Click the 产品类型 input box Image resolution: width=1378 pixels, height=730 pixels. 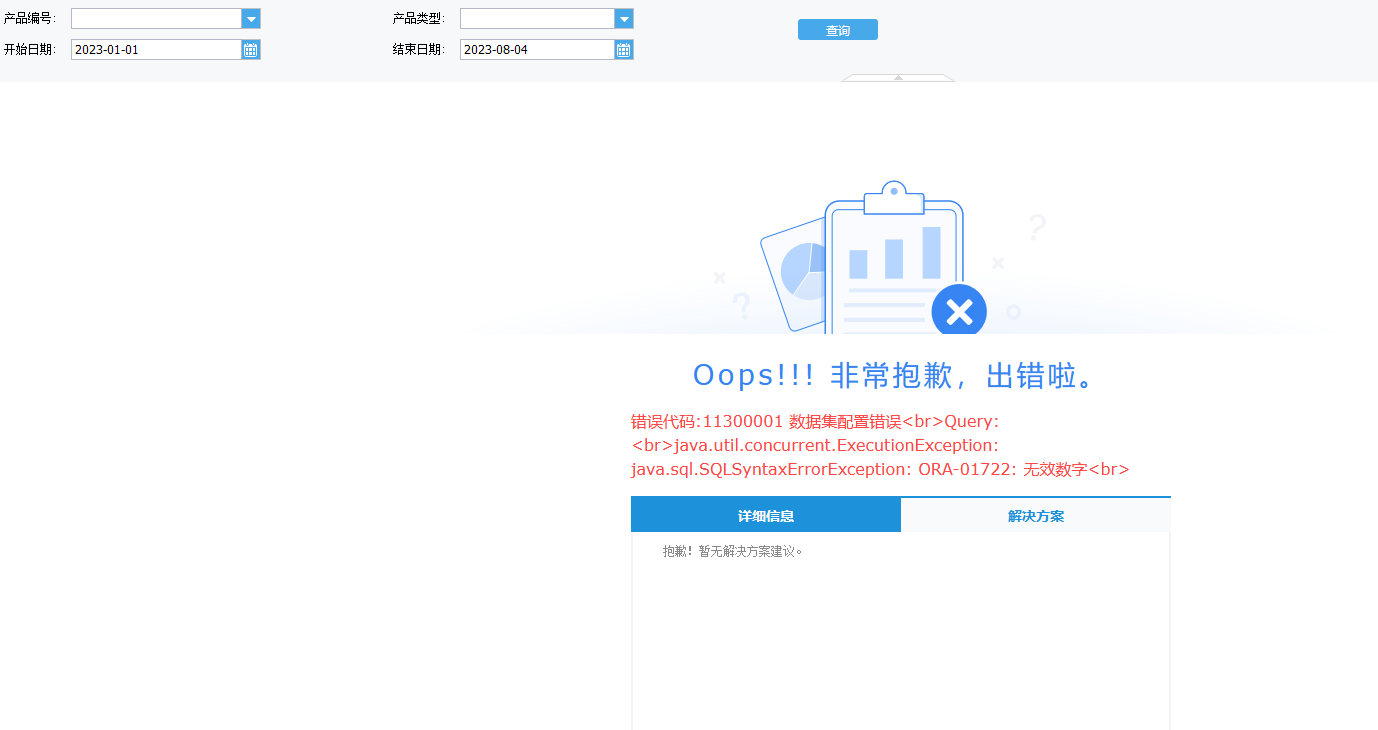[x=537, y=19]
